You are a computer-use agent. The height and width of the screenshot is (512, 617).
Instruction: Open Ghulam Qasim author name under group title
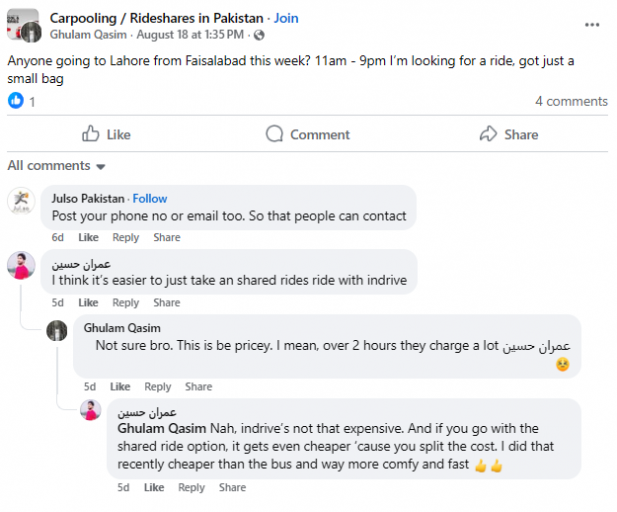tap(88, 35)
